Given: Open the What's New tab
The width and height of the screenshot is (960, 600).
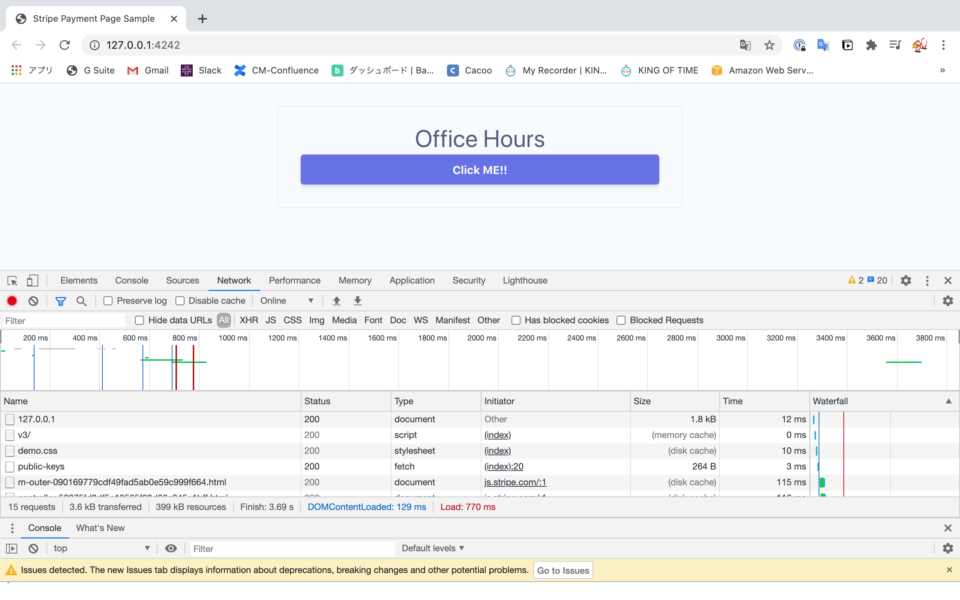Looking at the screenshot, I should [x=100, y=527].
